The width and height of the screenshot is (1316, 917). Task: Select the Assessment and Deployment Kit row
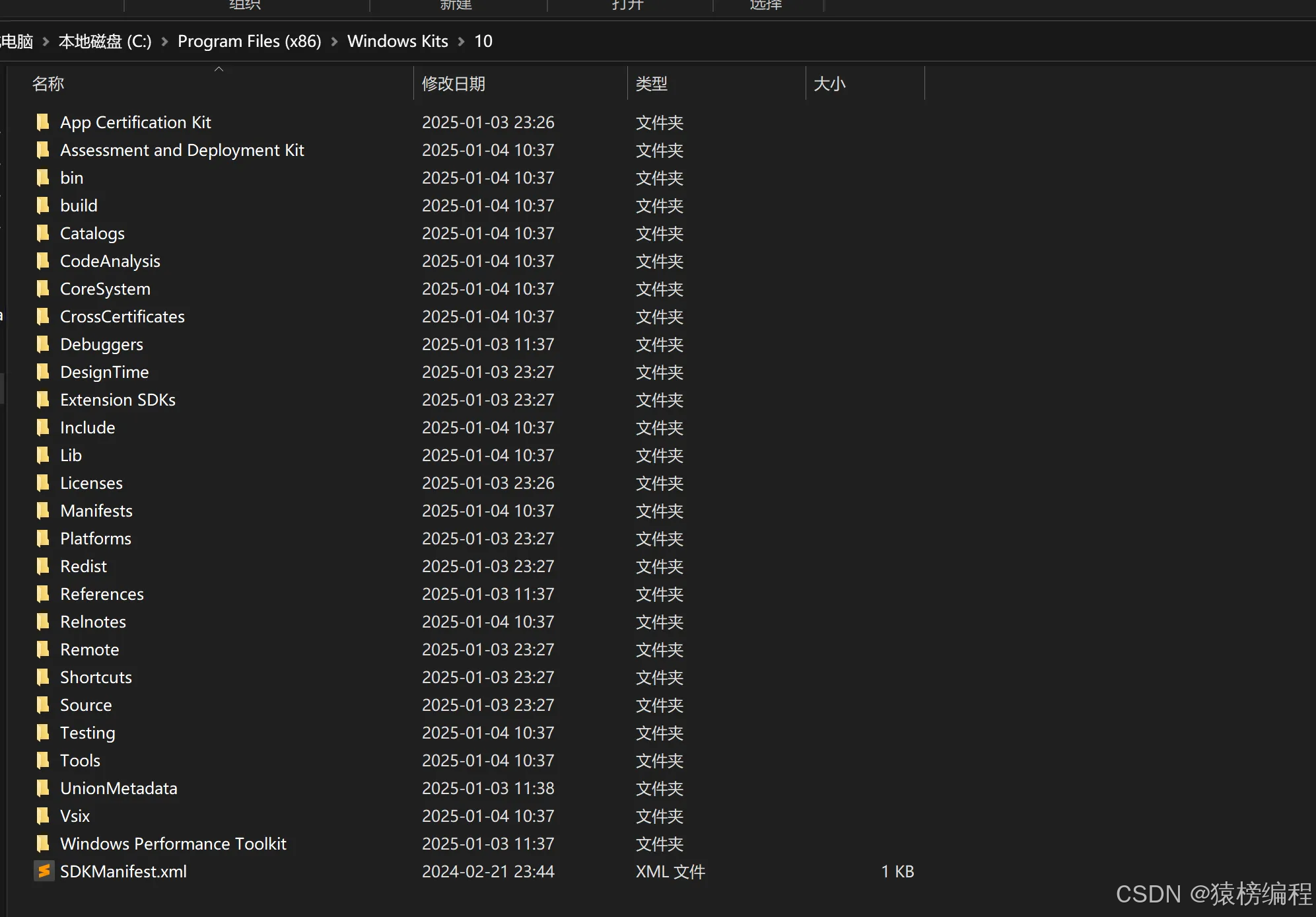182,150
